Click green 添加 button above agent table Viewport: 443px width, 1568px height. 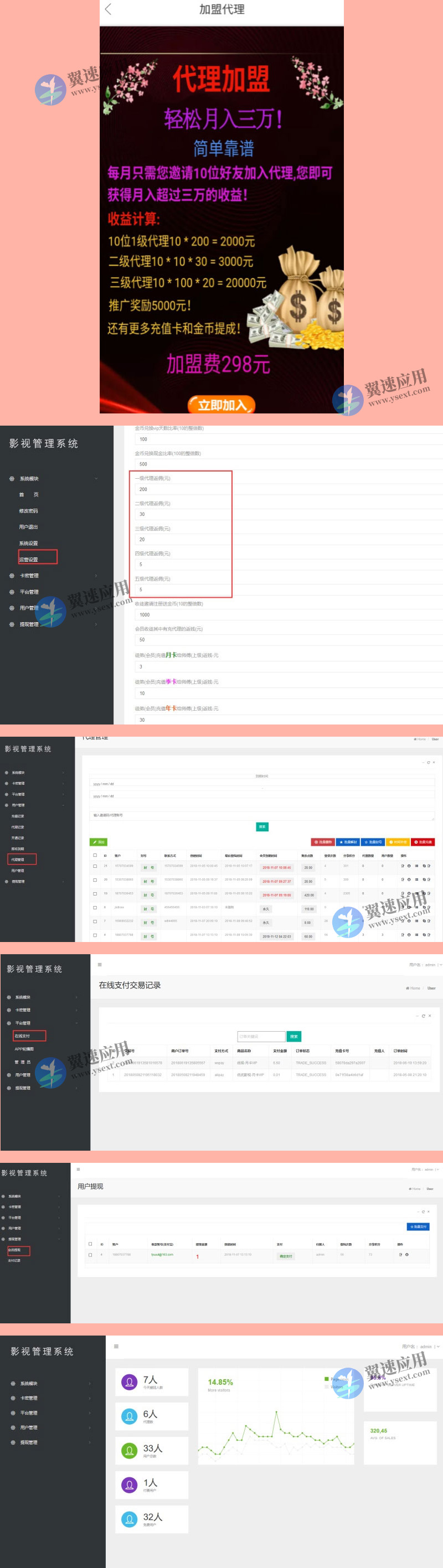(x=98, y=842)
